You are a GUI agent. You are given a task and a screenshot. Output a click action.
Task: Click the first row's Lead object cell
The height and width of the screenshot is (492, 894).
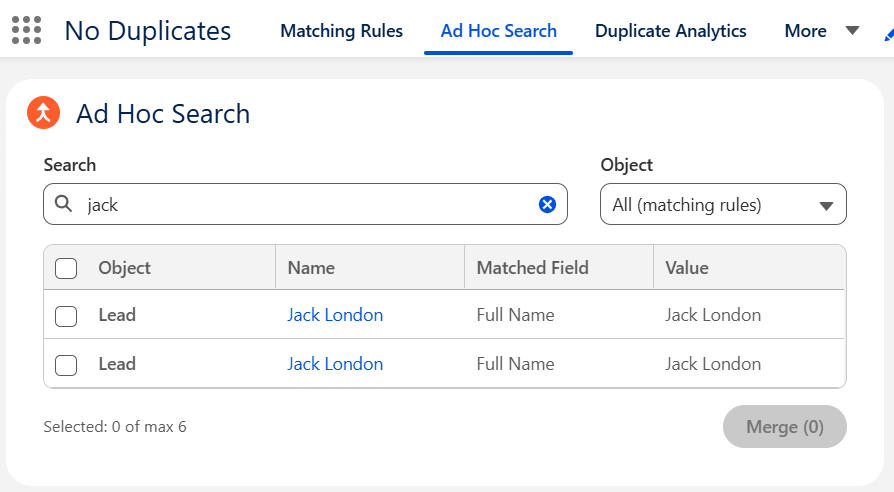(x=117, y=315)
